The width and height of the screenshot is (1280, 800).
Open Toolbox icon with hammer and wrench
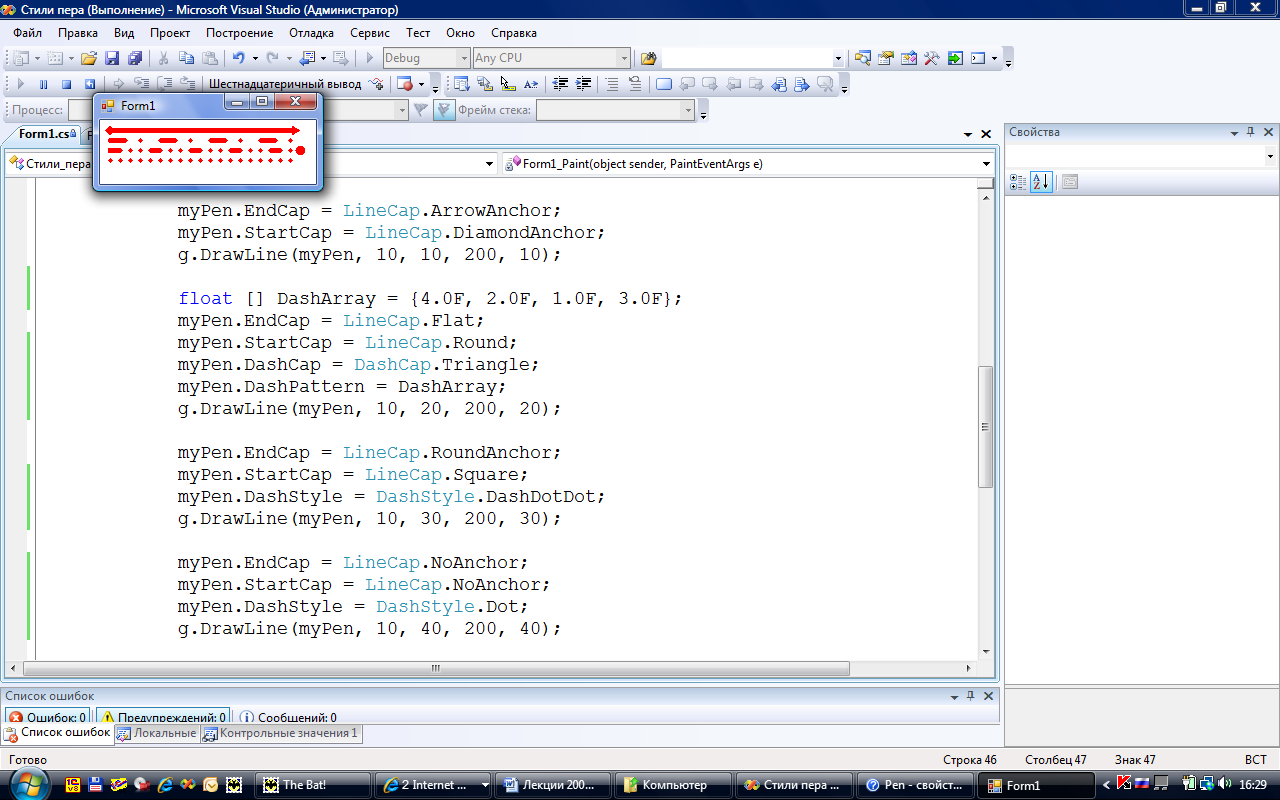coord(931,58)
